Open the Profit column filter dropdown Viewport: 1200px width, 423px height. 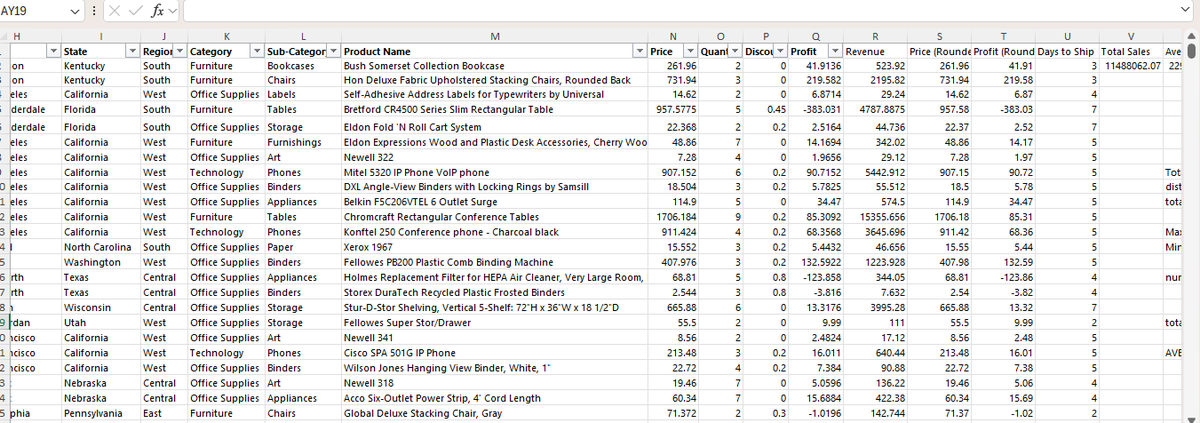[x=834, y=51]
